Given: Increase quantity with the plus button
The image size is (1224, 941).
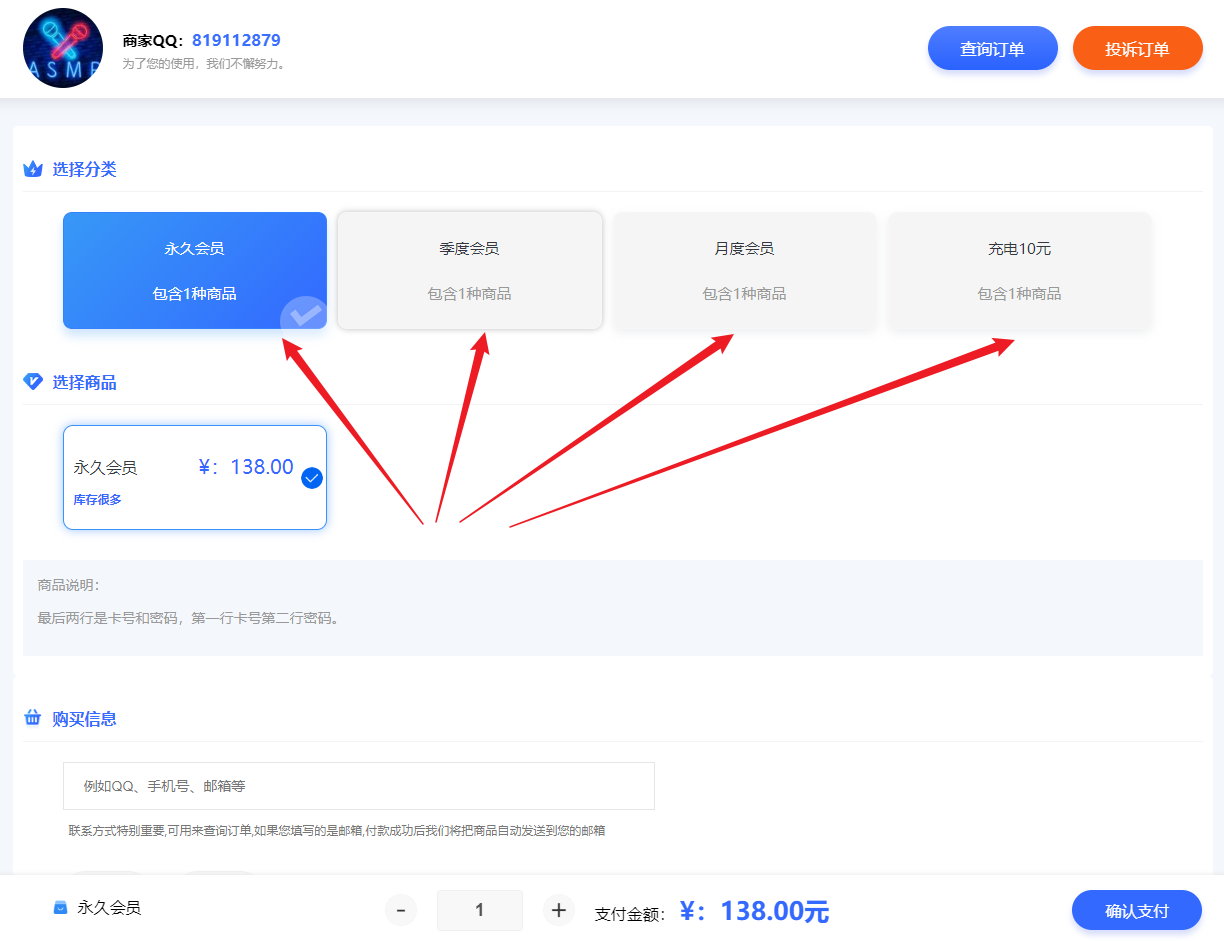Looking at the screenshot, I should 559,910.
